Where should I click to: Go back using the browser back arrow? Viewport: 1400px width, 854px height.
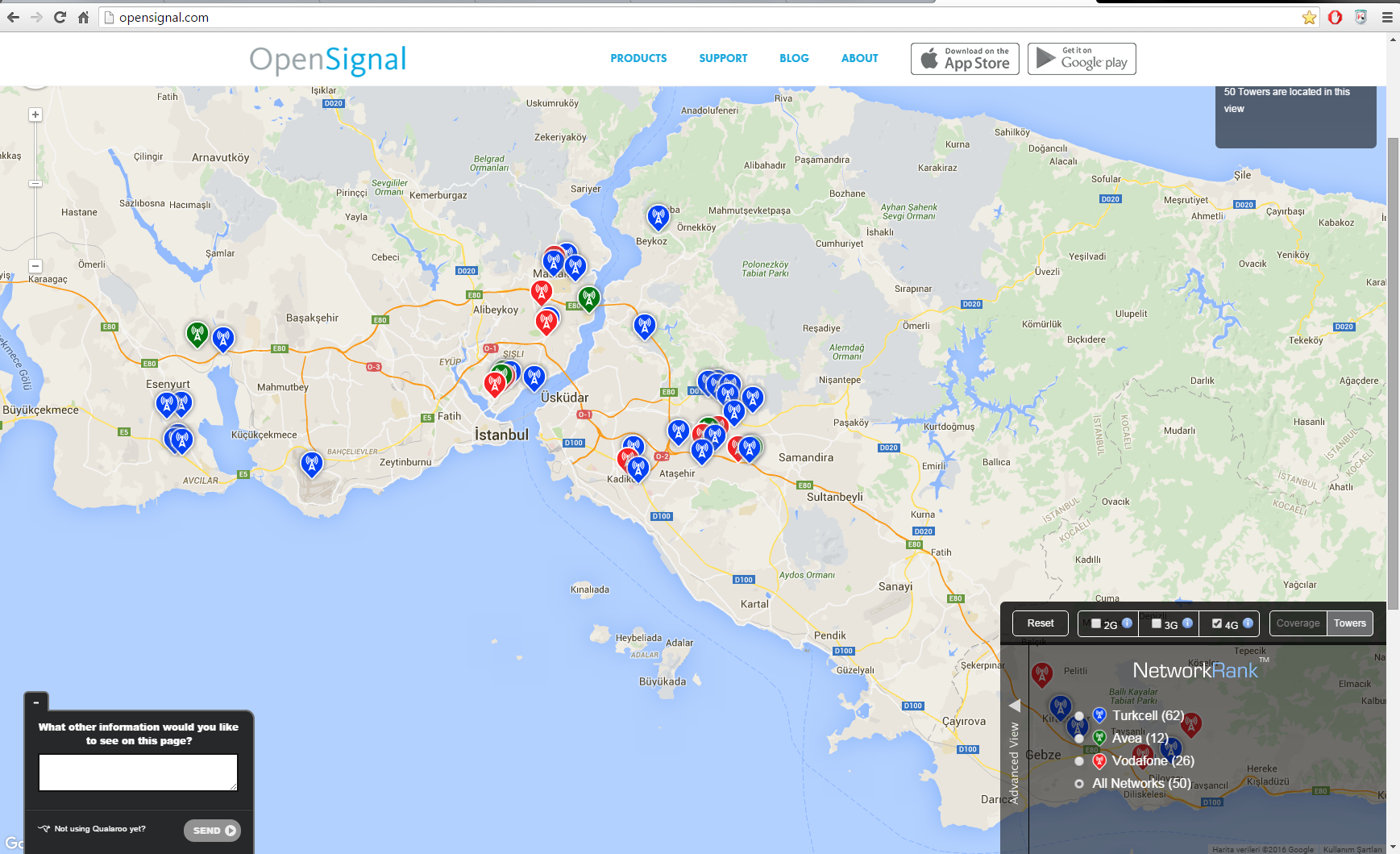pos(14,17)
